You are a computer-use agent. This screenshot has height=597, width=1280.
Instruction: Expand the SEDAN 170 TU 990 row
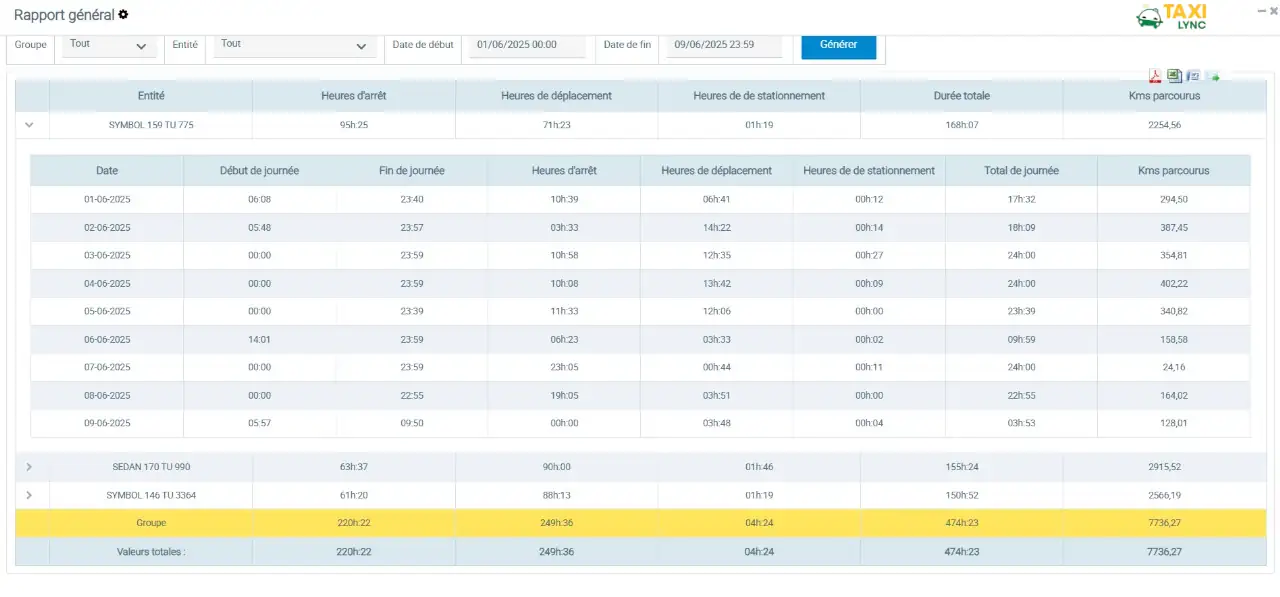tap(29, 467)
